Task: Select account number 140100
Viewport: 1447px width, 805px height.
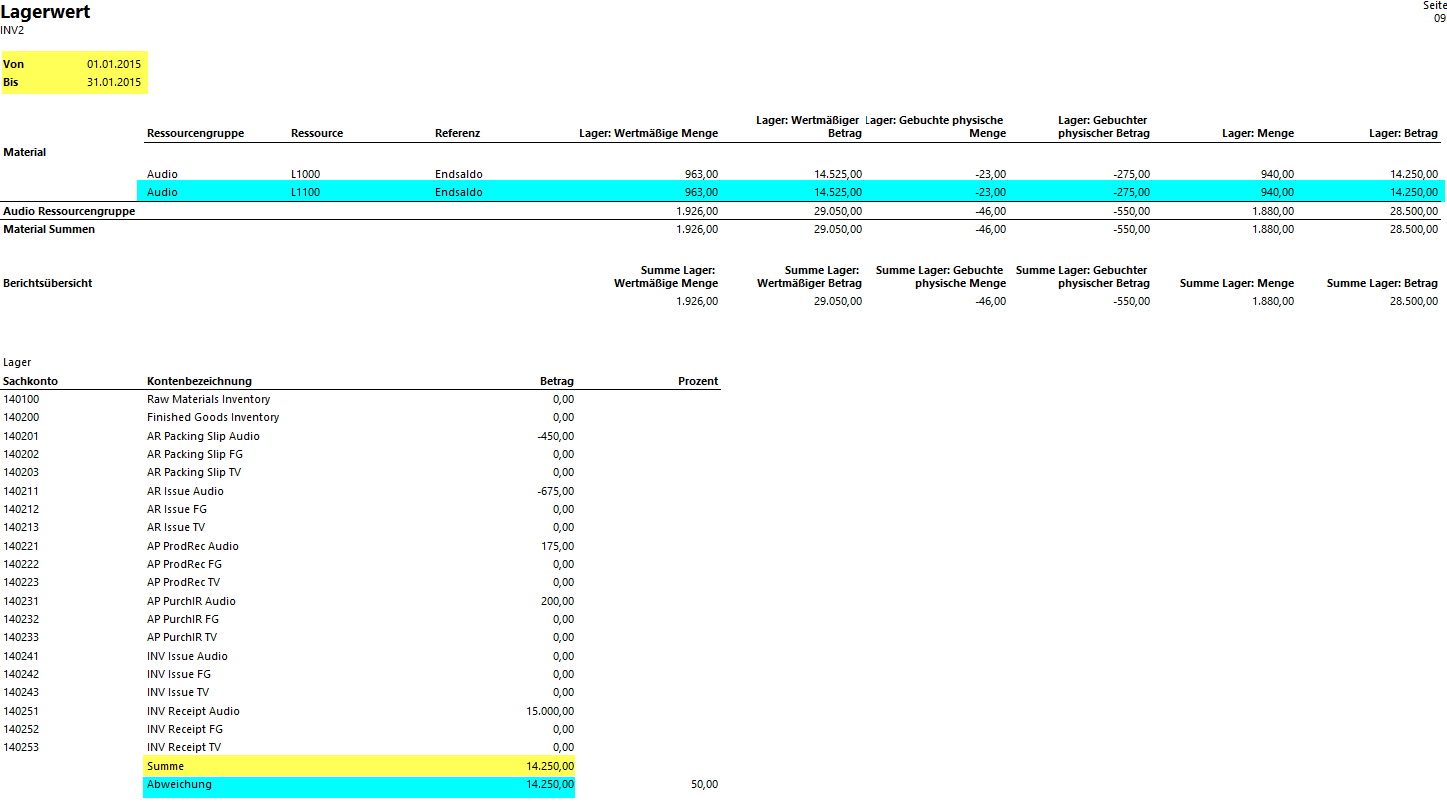Action: pyautogui.click(x=21, y=399)
